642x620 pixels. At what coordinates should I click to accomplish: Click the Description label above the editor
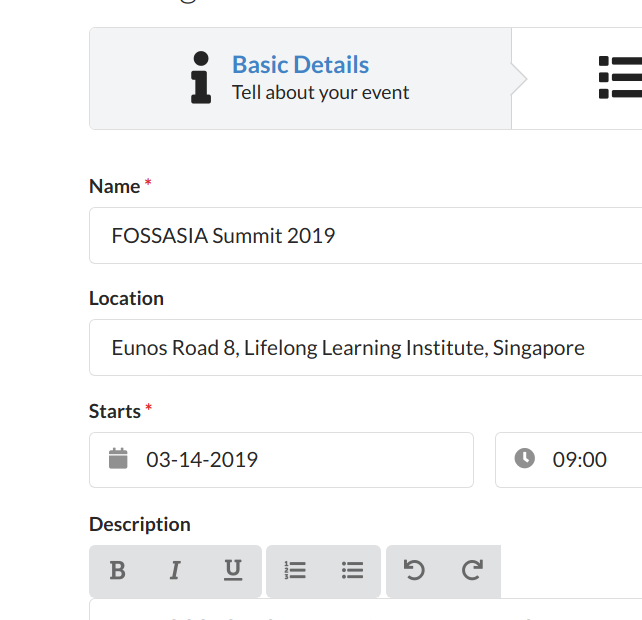[139, 524]
